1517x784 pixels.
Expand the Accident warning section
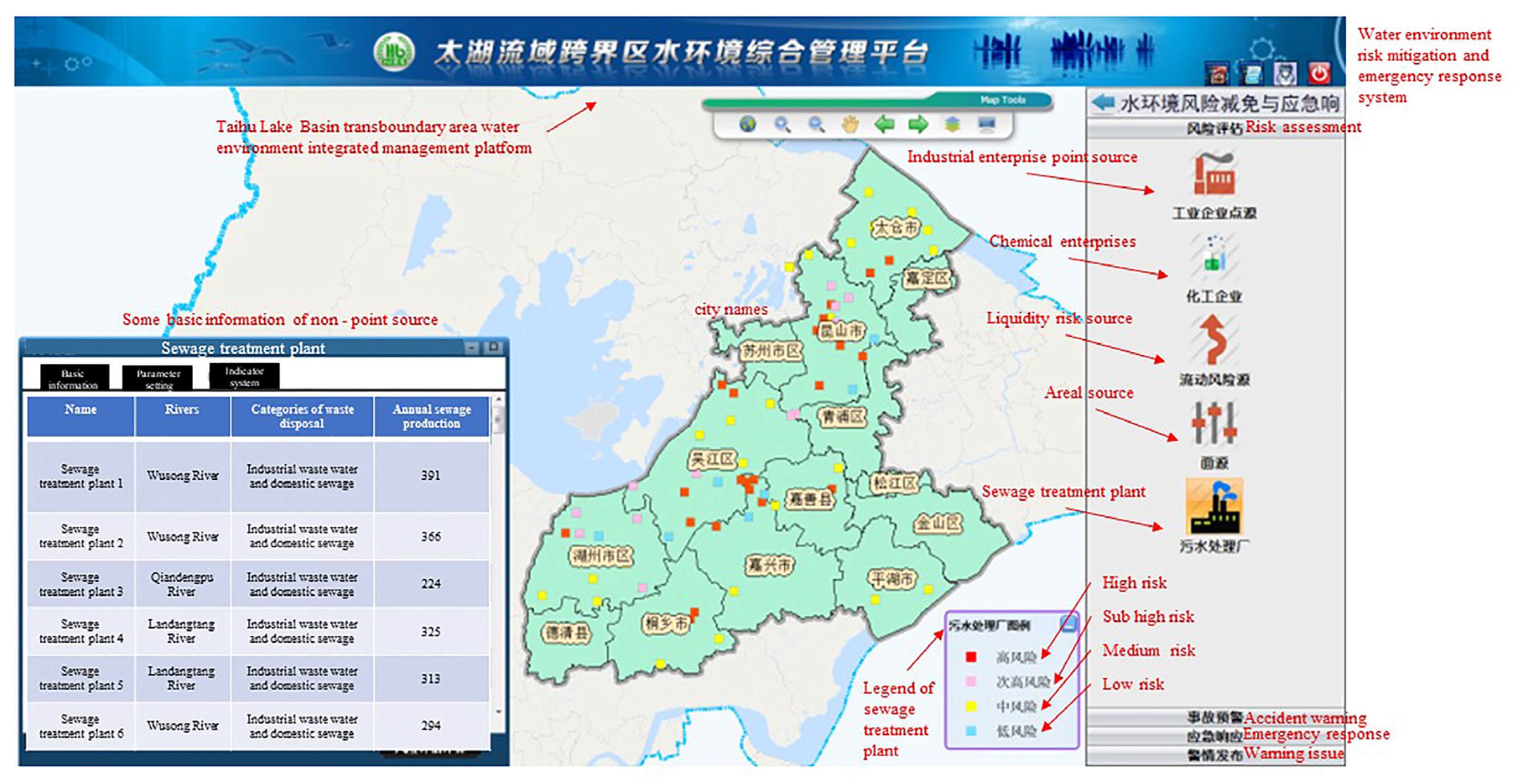pyautogui.click(x=1215, y=717)
